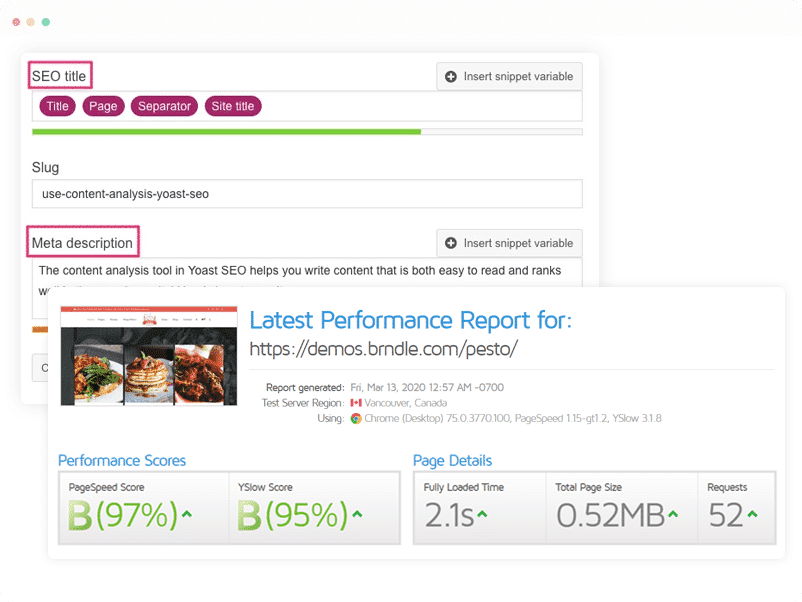Click the Latest Performance Report for heading

pos(410,321)
